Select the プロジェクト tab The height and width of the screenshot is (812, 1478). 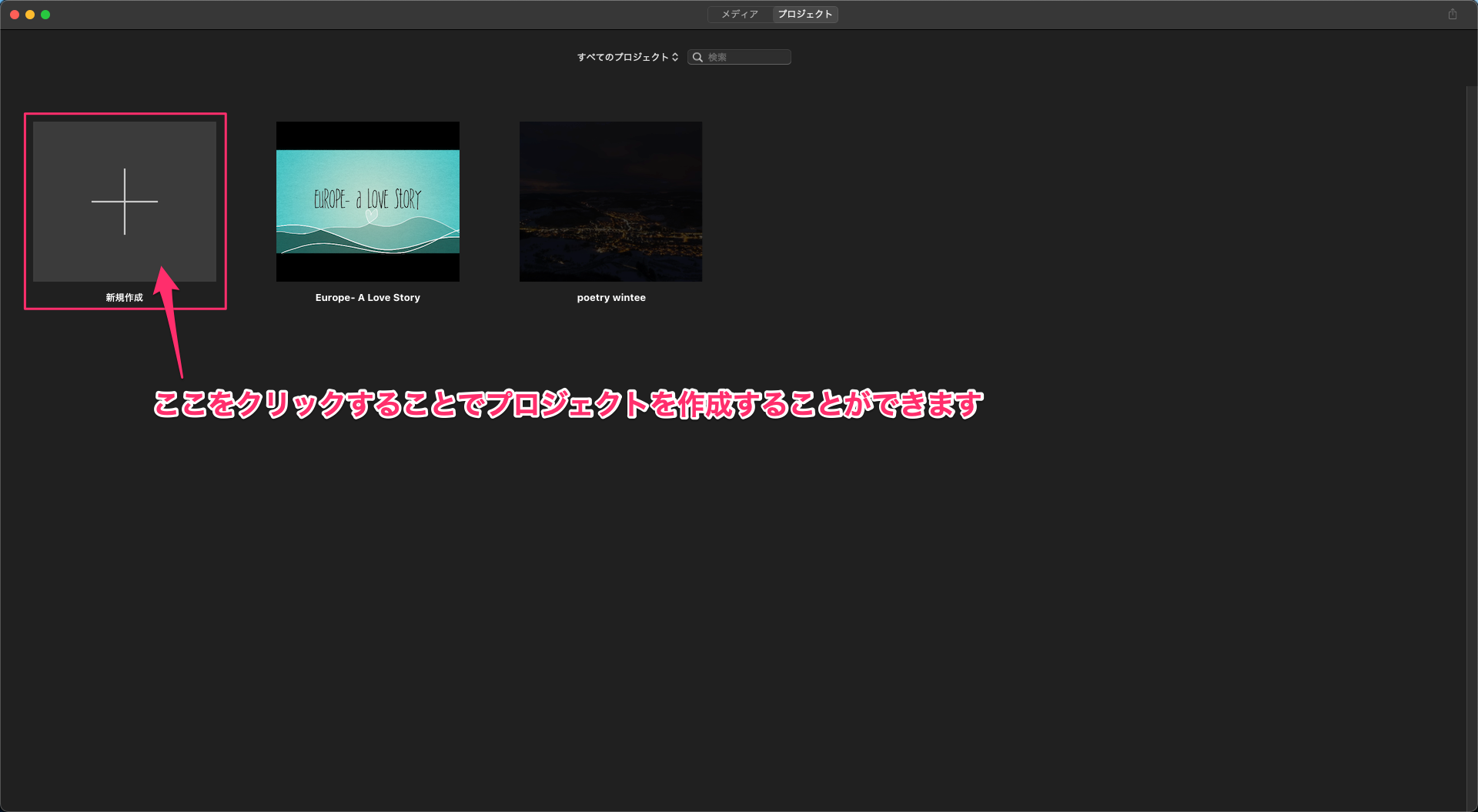point(804,15)
